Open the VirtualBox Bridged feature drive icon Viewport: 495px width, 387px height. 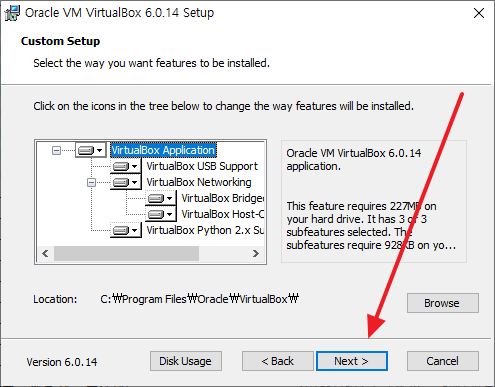pyautogui.click(x=160, y=198)
